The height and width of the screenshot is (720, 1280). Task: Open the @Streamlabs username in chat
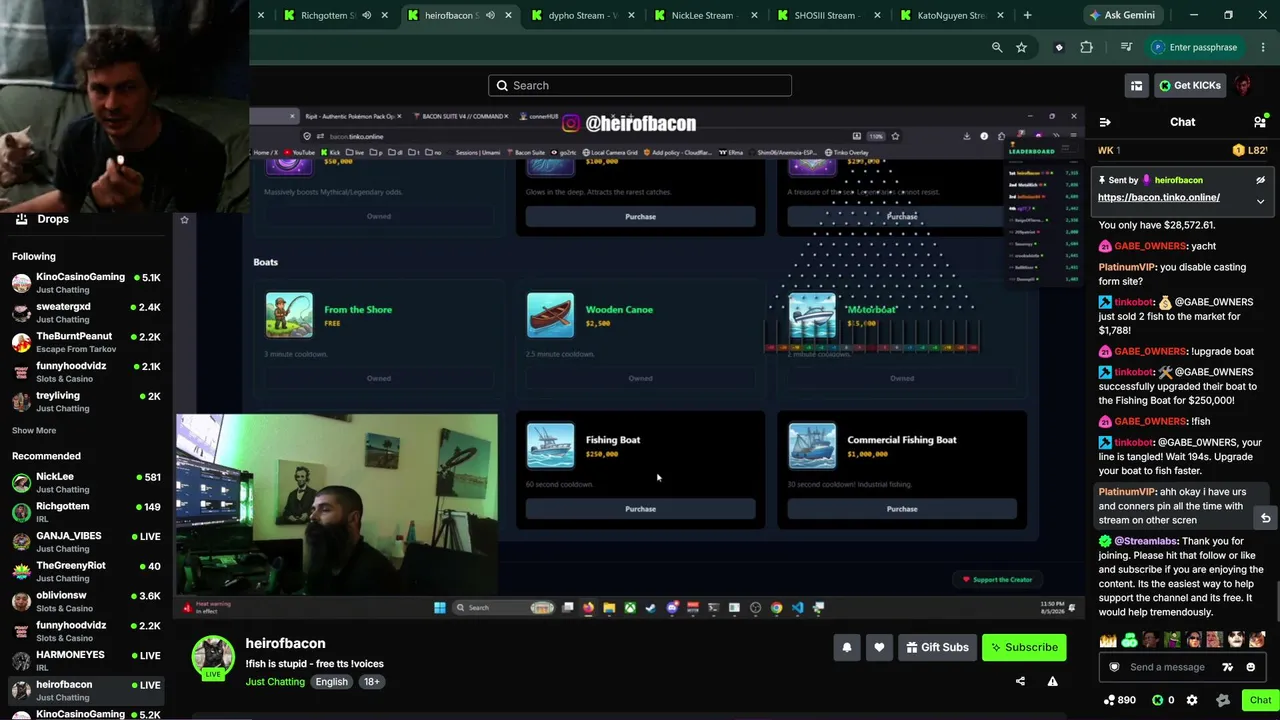1147,541
